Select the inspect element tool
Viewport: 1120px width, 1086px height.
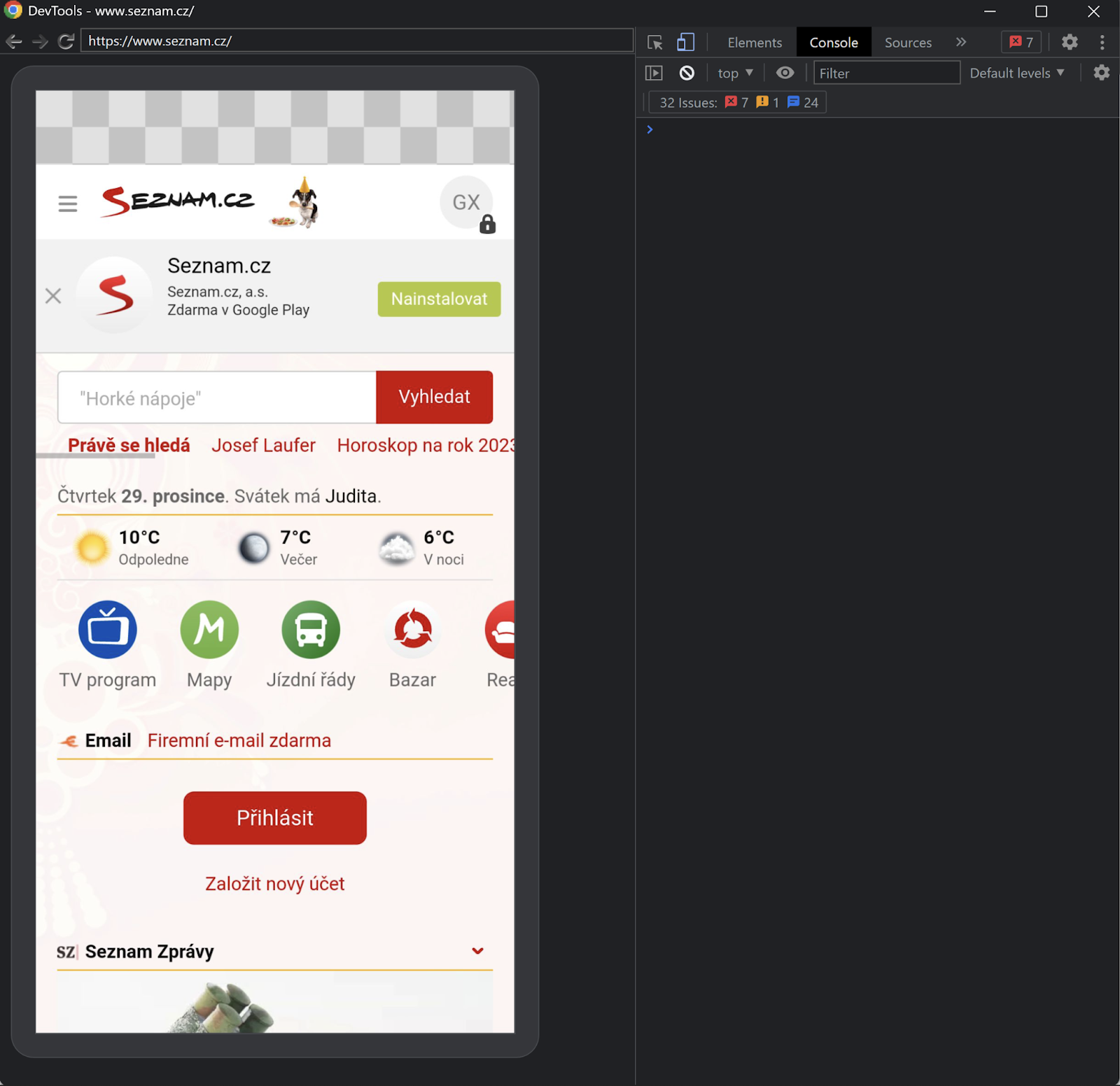click(x=654, y=42)
